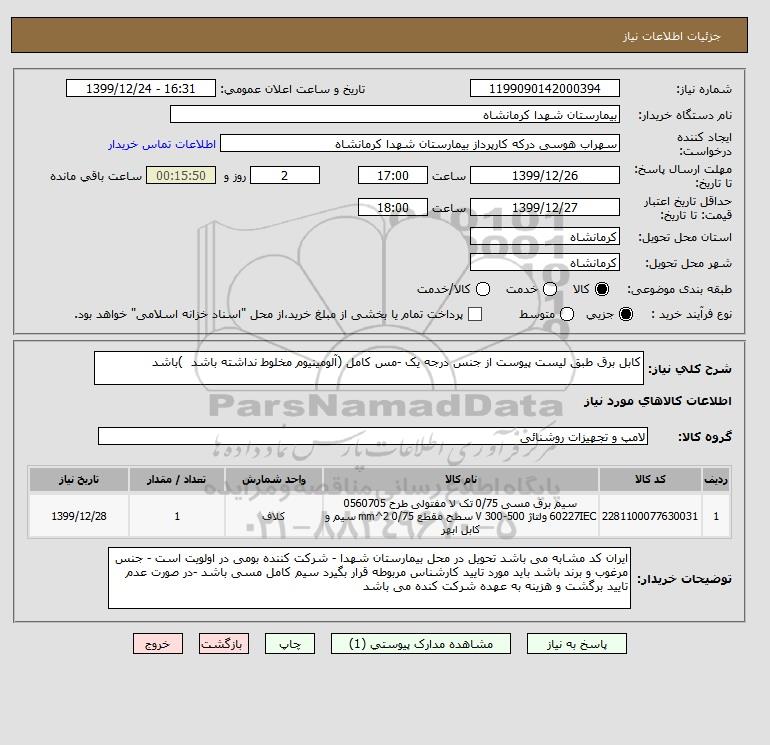
Task: Click شرح کلی نیاز label
Action: click(x=690, y=369)
